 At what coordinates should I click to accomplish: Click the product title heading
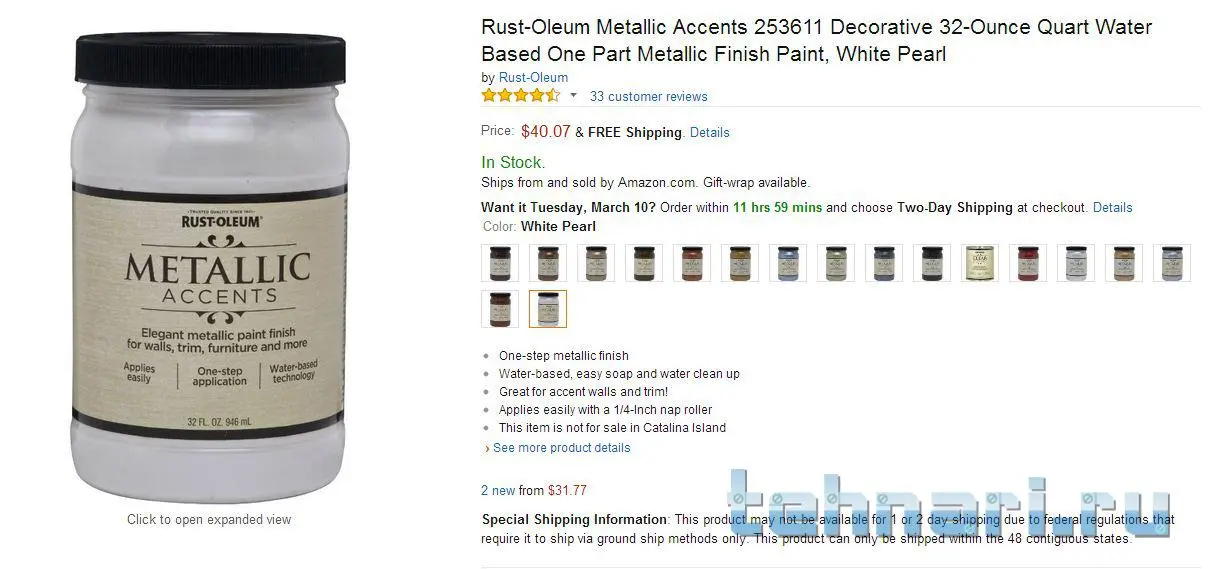pos(816,40)
